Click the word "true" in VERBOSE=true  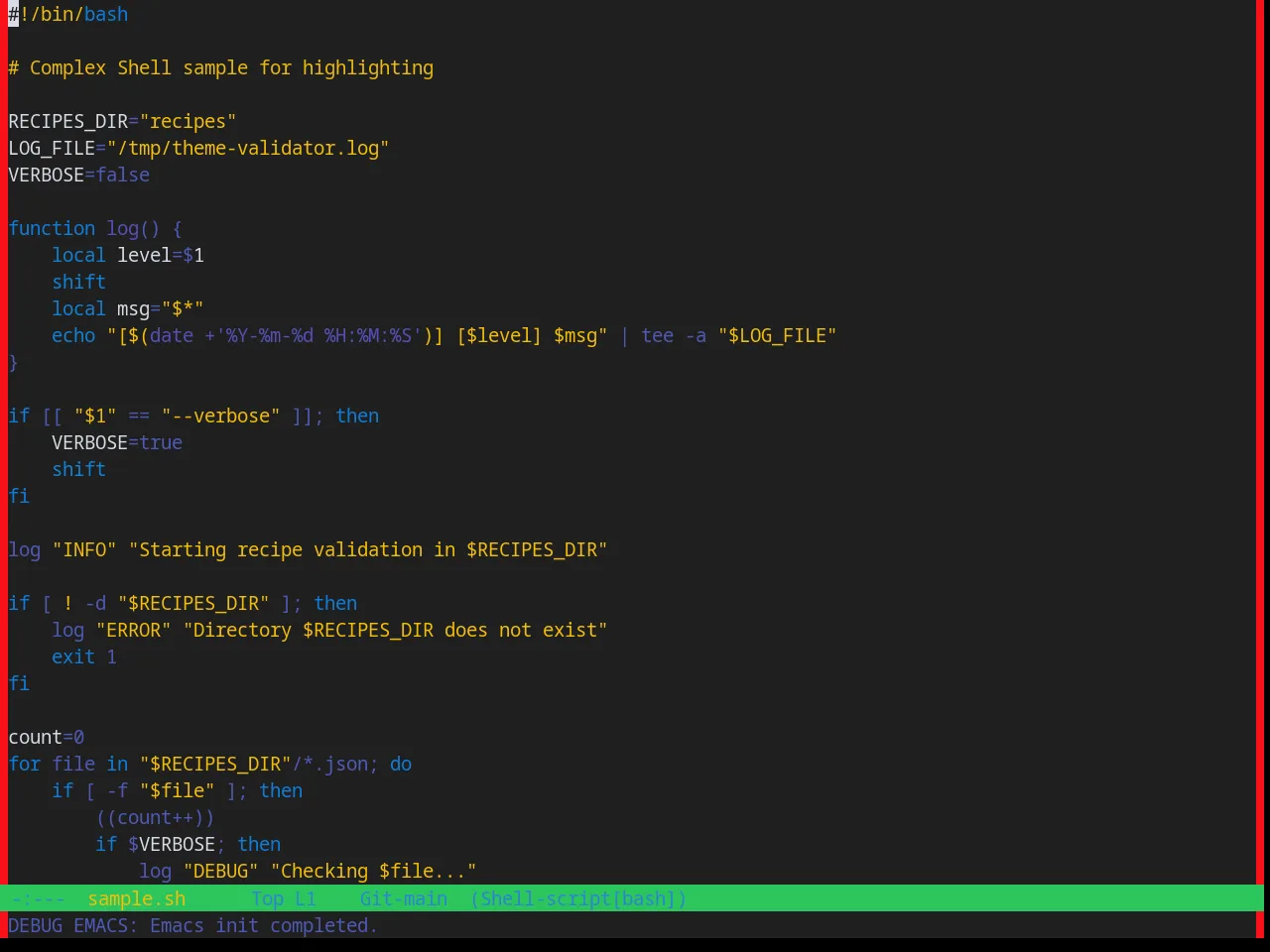tap(161, 443)
